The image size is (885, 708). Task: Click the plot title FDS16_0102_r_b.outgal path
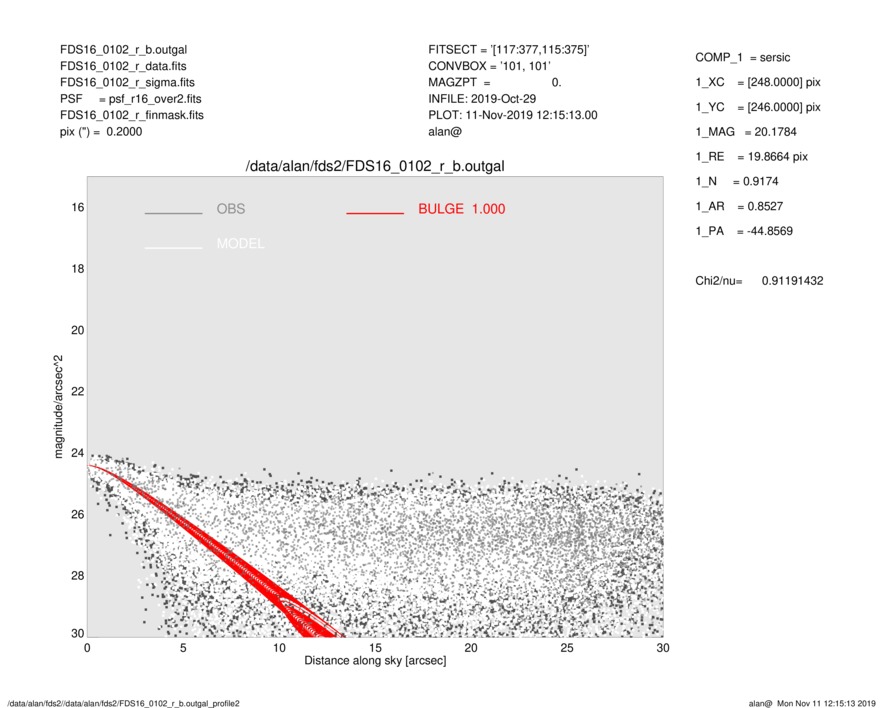[x=375, y=166]
